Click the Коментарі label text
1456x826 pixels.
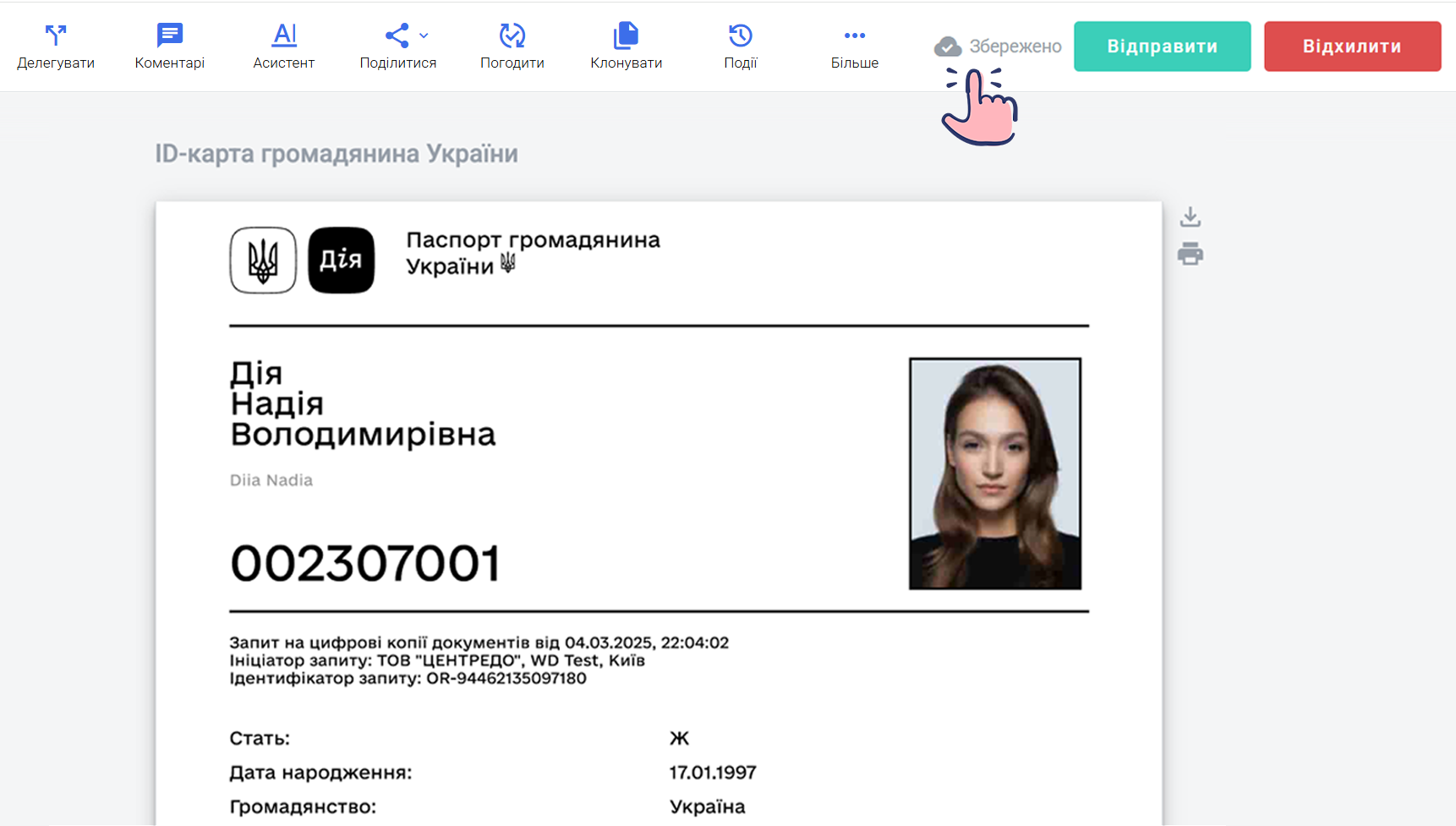[170, 63]
